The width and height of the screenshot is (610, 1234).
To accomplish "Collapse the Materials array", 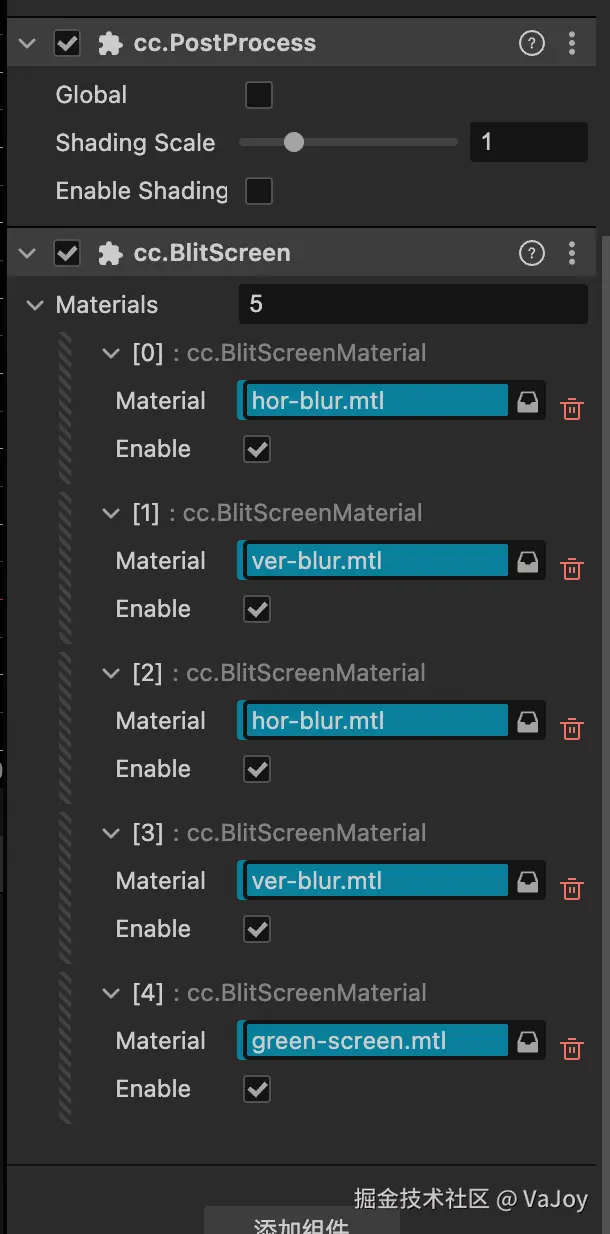I will [x=36, y=305].
